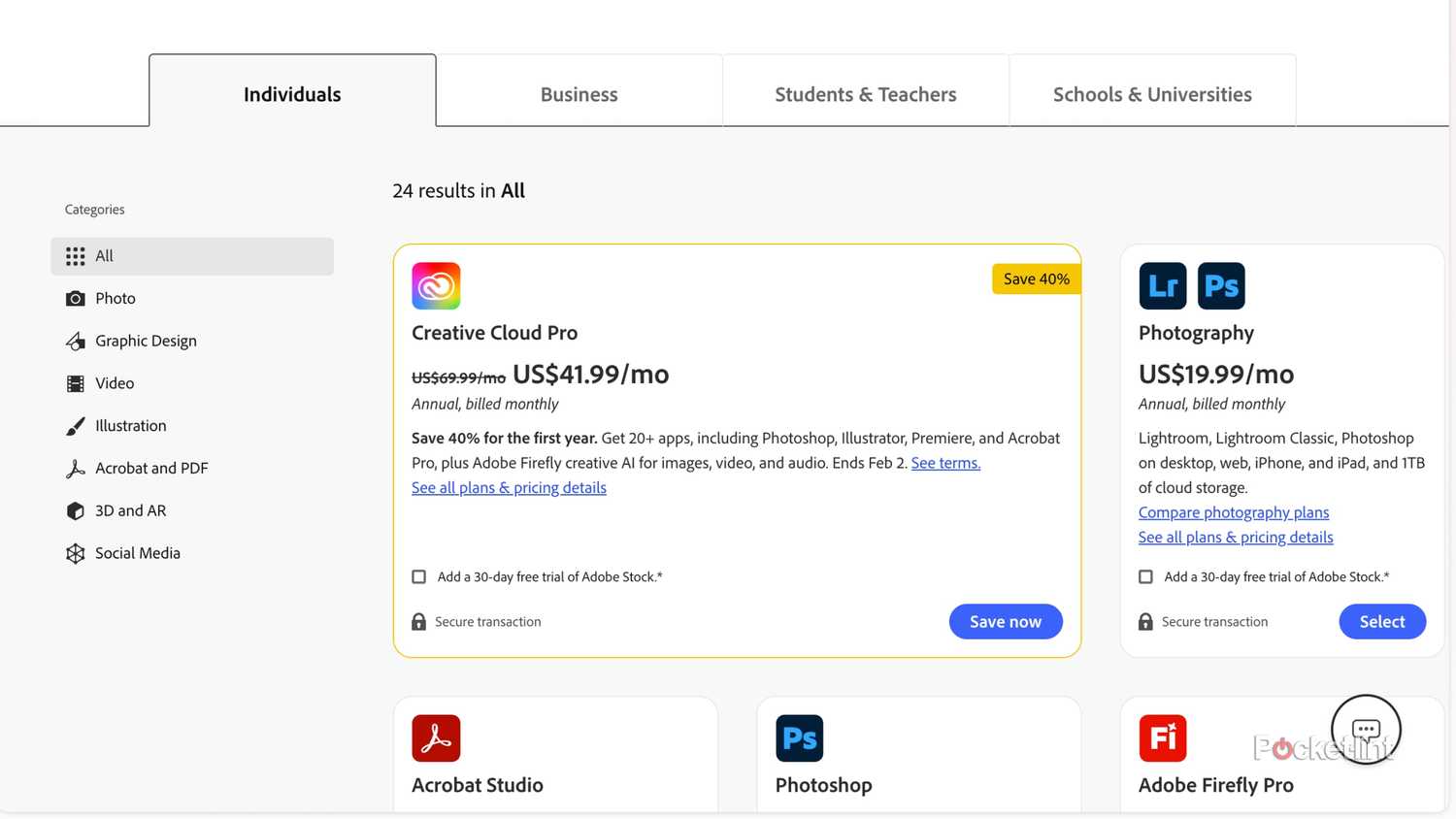This screenshot has width=1456, height=819.
Task: Select the Video category icon
Action: pos(77,383)
